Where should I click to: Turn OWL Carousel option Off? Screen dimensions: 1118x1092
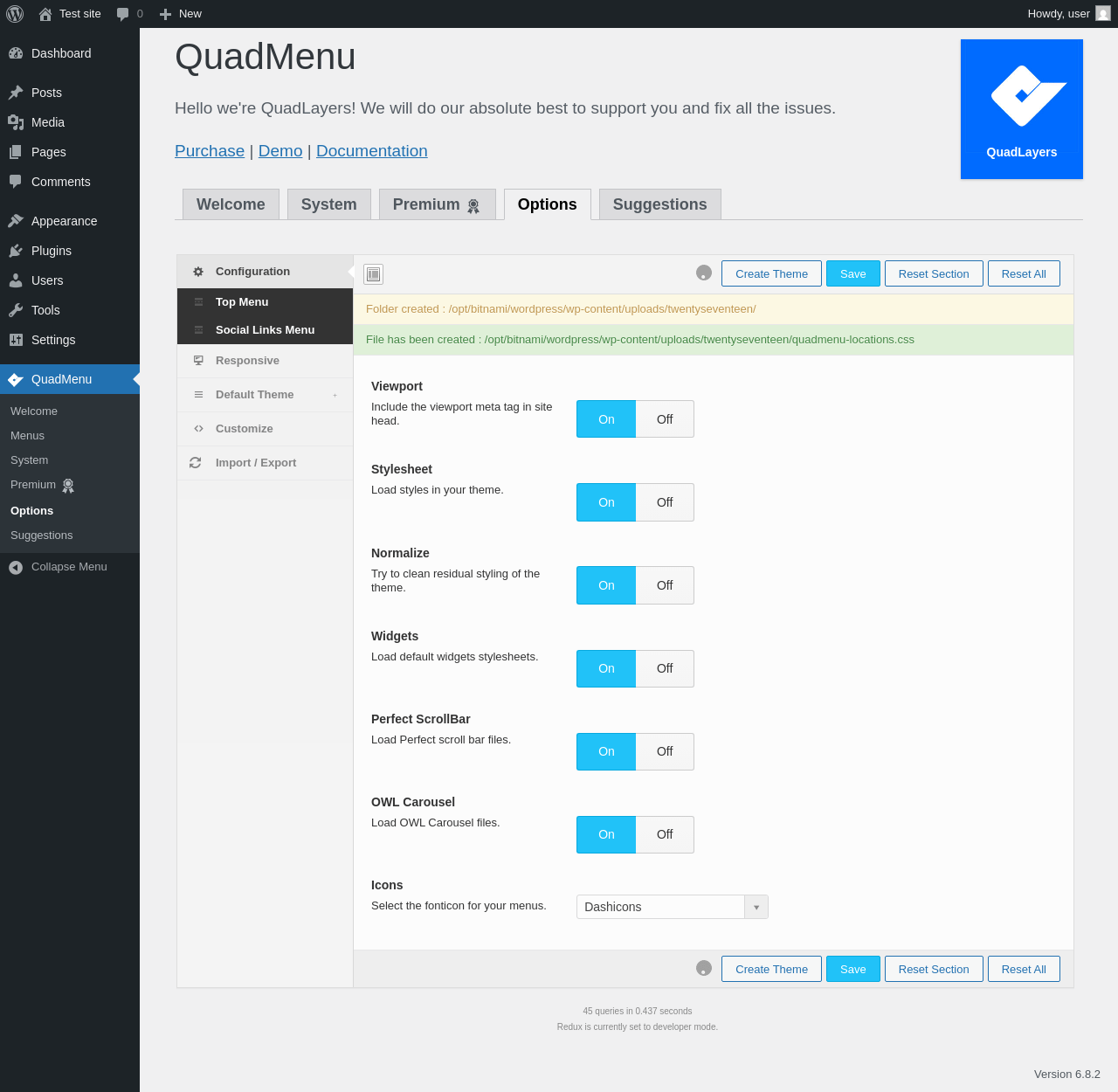pos(665,834)
